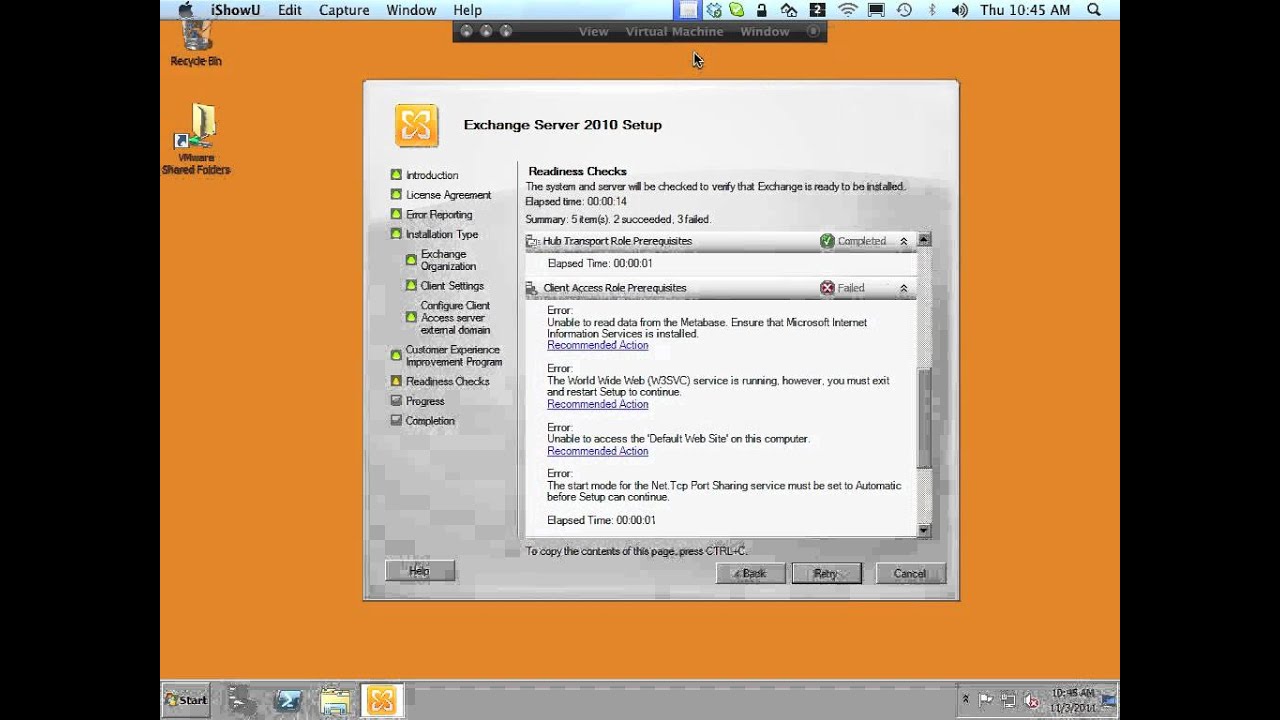Image resolution: width=1280 pixels, height=720 pixels.
Task: Open Server Manager from the taskbar
Action: pos(240,700)
